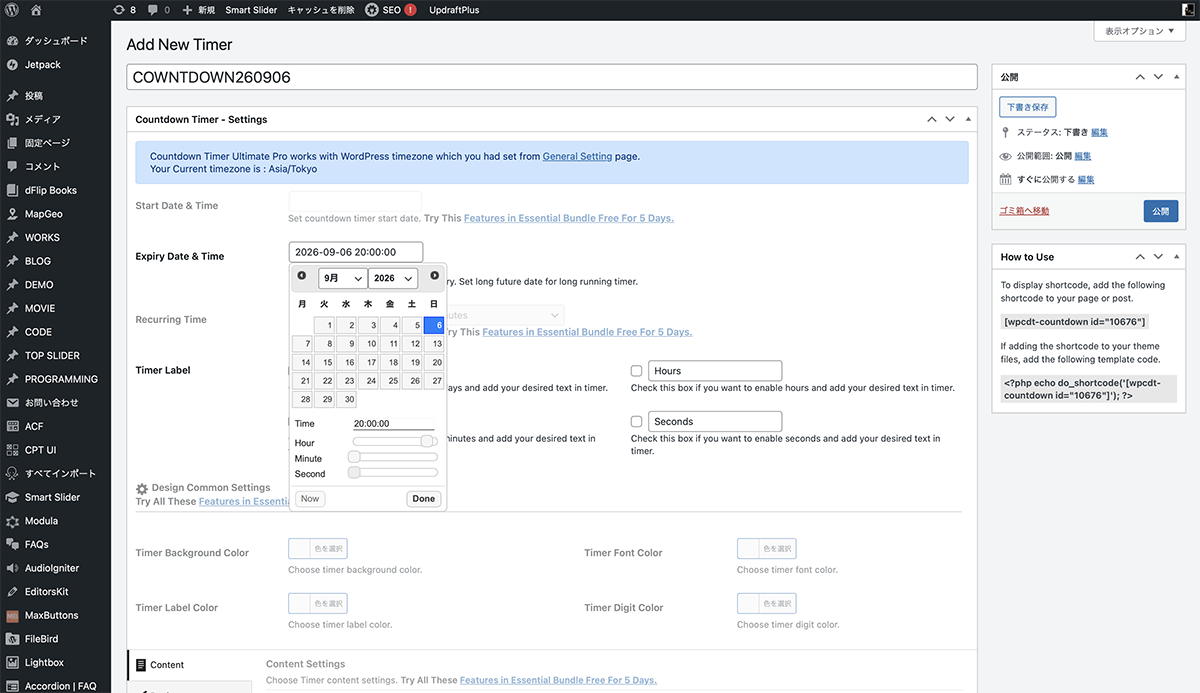The height and width of the screenshot is (693, 1200).
Task: Switch to the Content settings tab
Action: [x=166, y=665]
